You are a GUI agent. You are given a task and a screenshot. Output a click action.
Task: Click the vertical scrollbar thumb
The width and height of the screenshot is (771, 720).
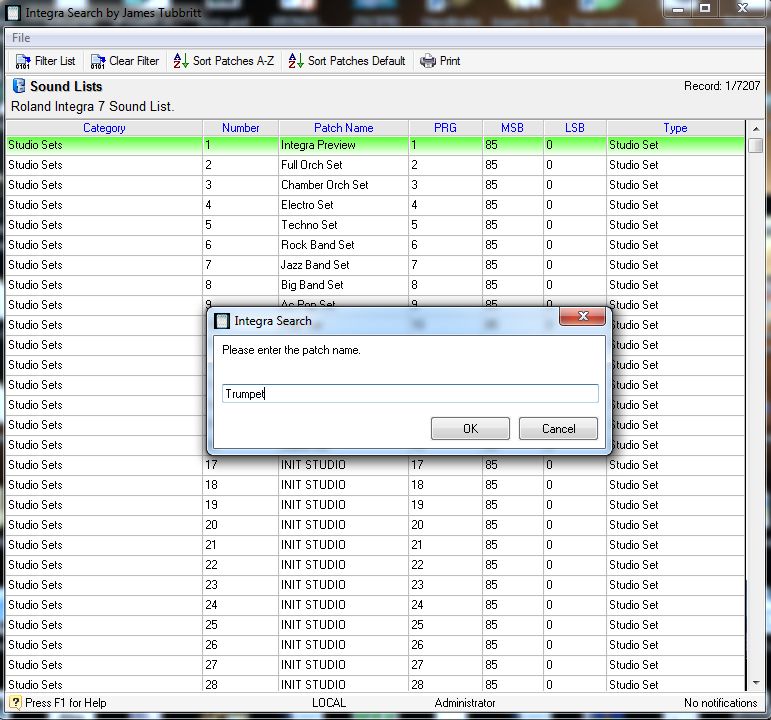pyautogui.click(x=756, y=146)
